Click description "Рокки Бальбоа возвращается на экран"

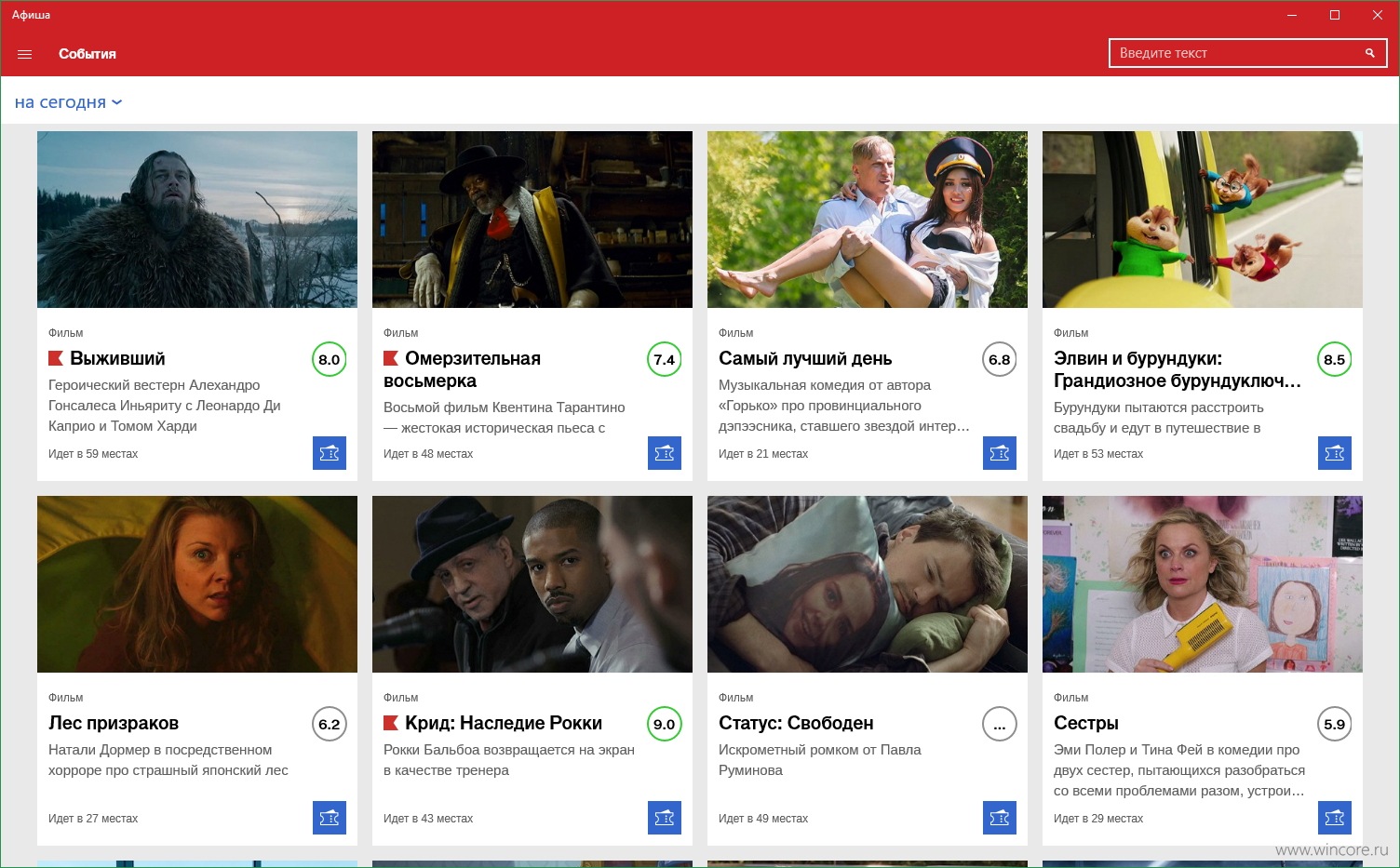(x=509, y=760)
